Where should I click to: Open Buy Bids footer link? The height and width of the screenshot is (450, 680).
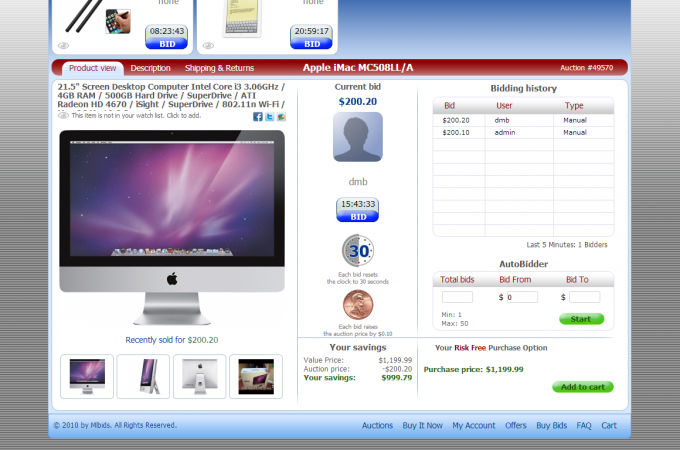coord(552,425)
